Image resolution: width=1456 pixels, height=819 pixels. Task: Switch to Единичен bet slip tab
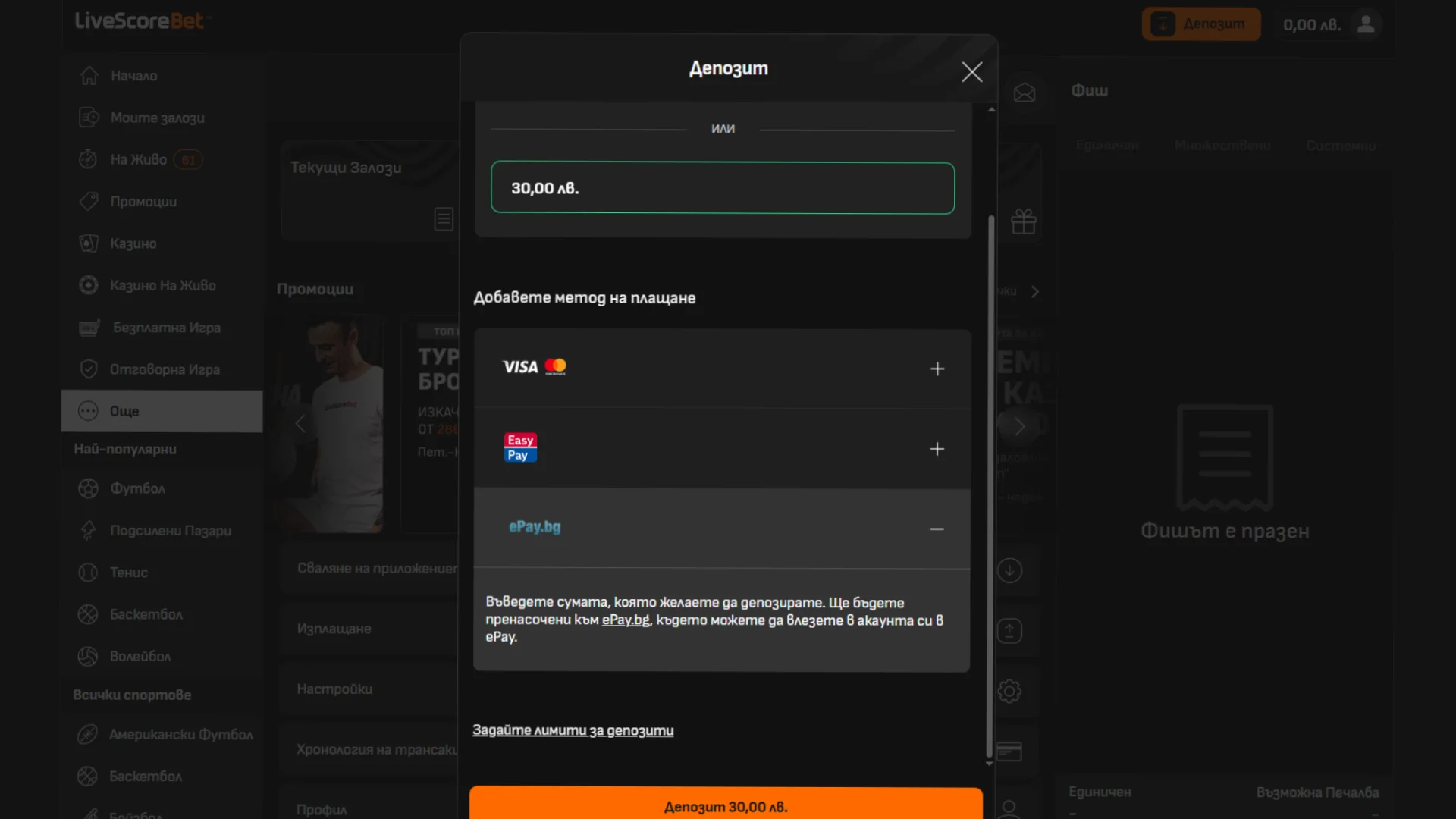click(1107, 146)
